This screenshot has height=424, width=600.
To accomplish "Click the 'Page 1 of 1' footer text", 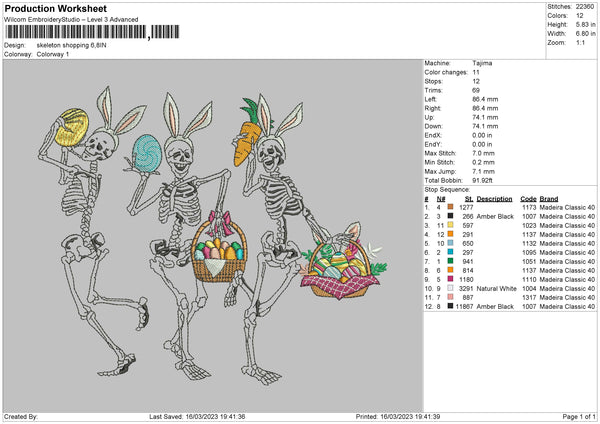I will coord(579,416).
